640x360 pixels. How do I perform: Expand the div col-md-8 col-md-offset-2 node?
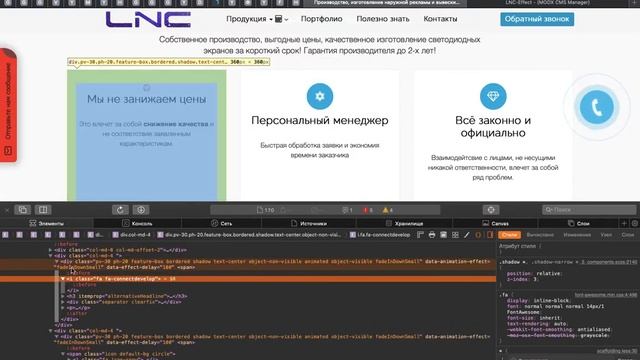click(50, 250)
